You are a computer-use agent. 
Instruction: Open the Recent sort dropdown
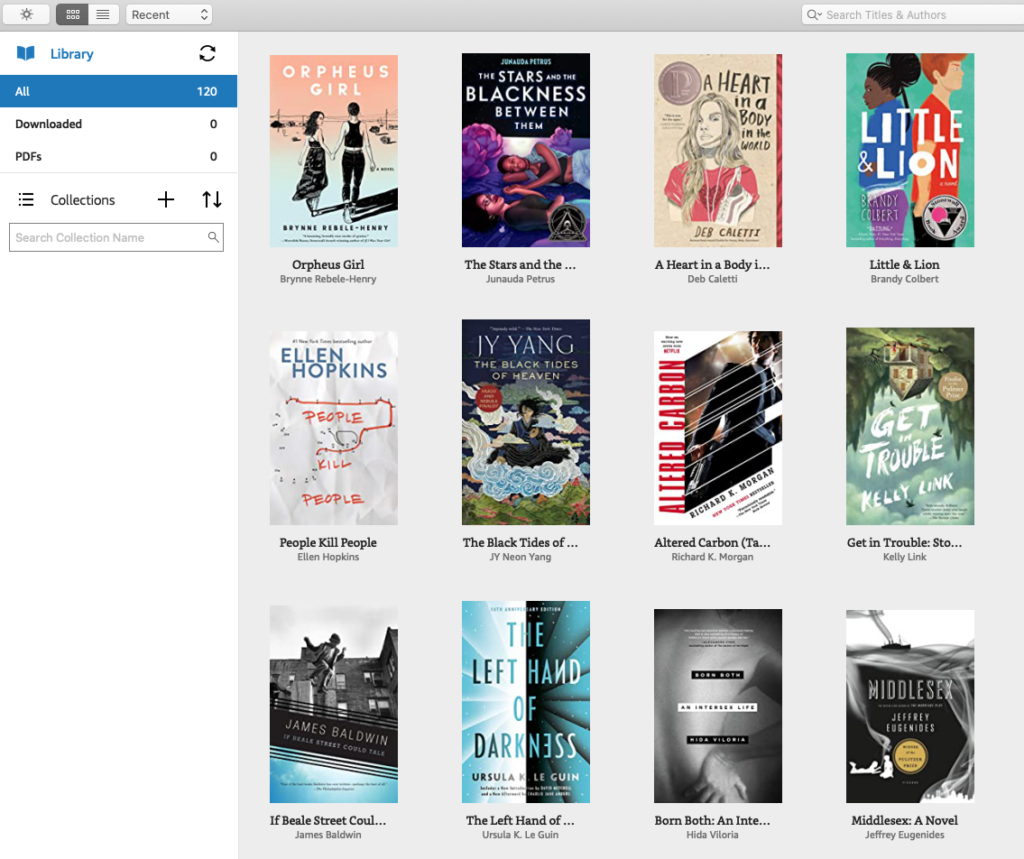(x=168, y=14)
